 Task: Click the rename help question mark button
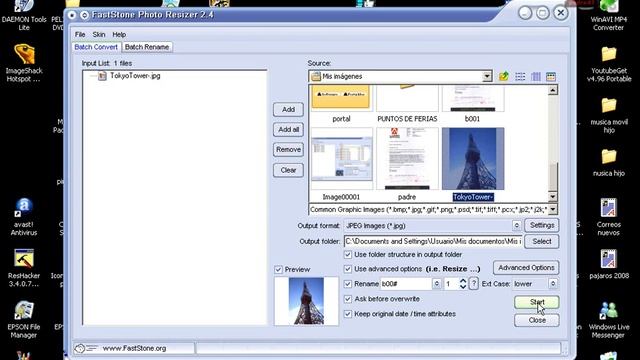click(x=473, y=283)
